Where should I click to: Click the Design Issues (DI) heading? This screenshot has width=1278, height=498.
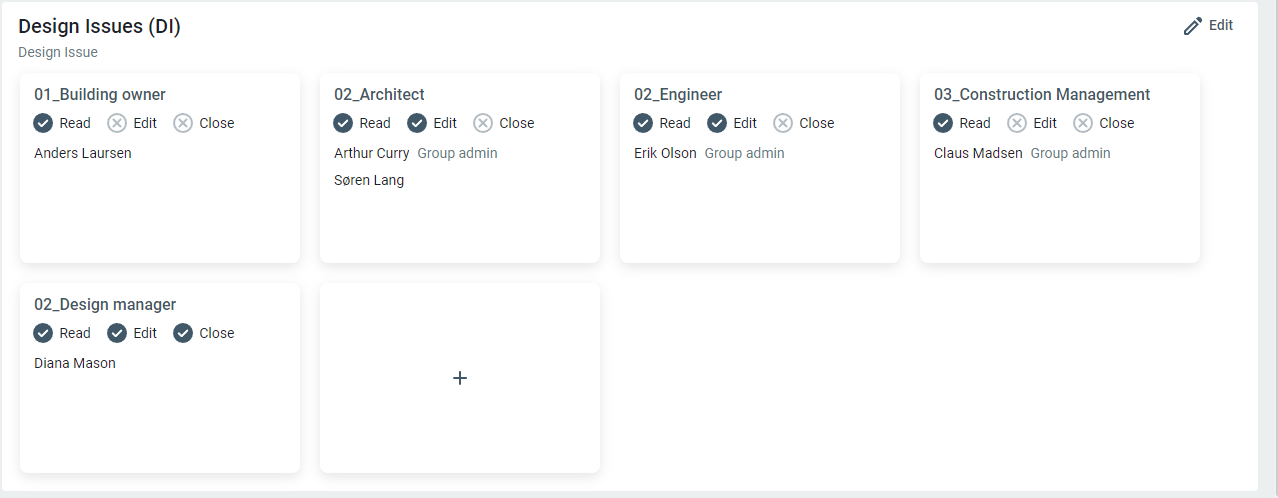pyautogui.click(x=100, y=27)
